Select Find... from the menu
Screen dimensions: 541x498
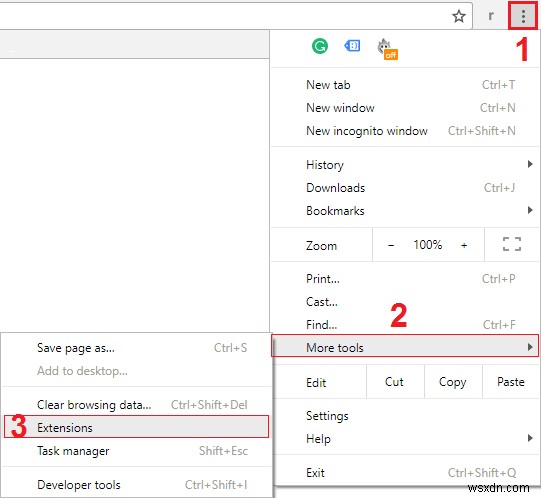tap(405, 325)
